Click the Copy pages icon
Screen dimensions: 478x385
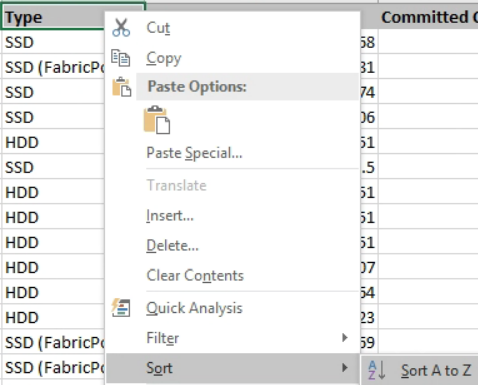pos(120,58)
